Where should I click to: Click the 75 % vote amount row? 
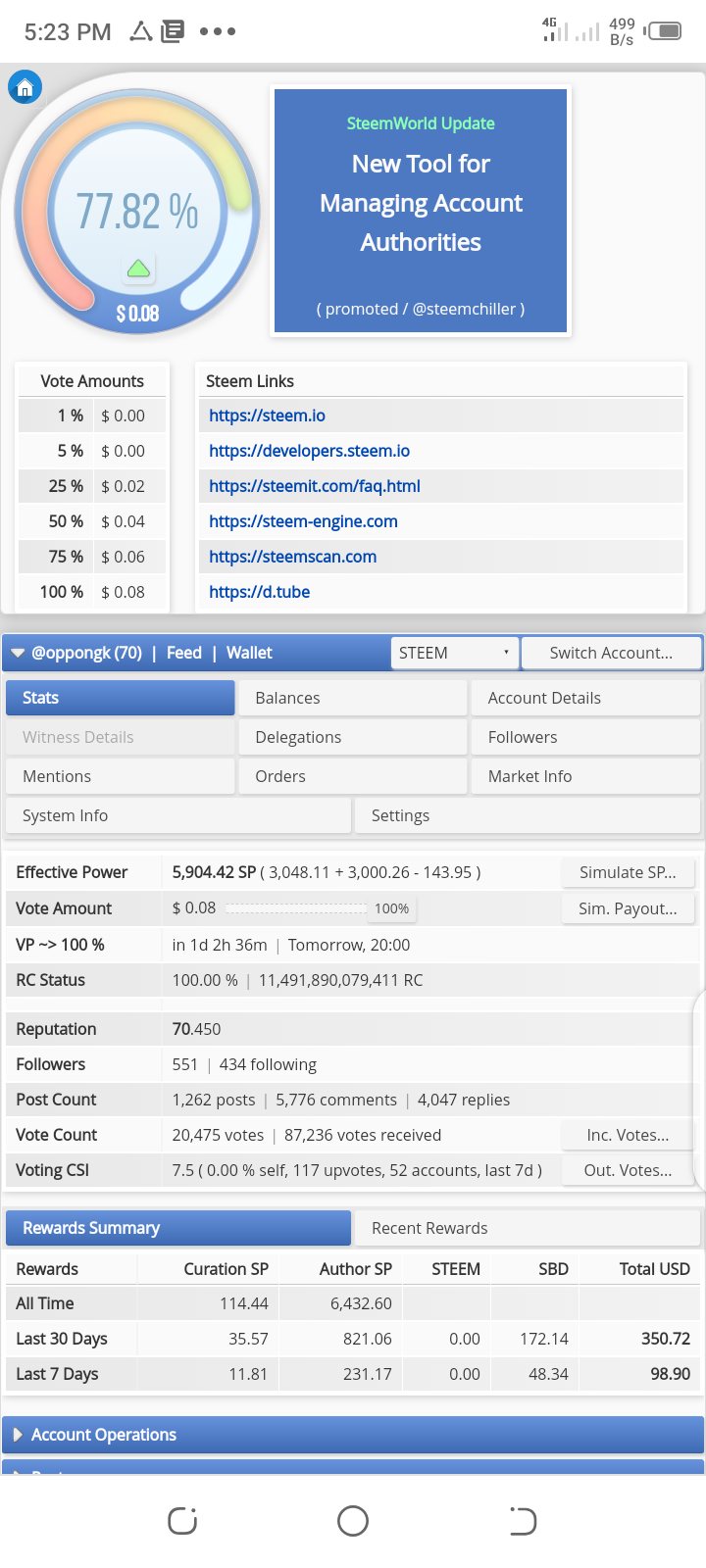[92, 557]
